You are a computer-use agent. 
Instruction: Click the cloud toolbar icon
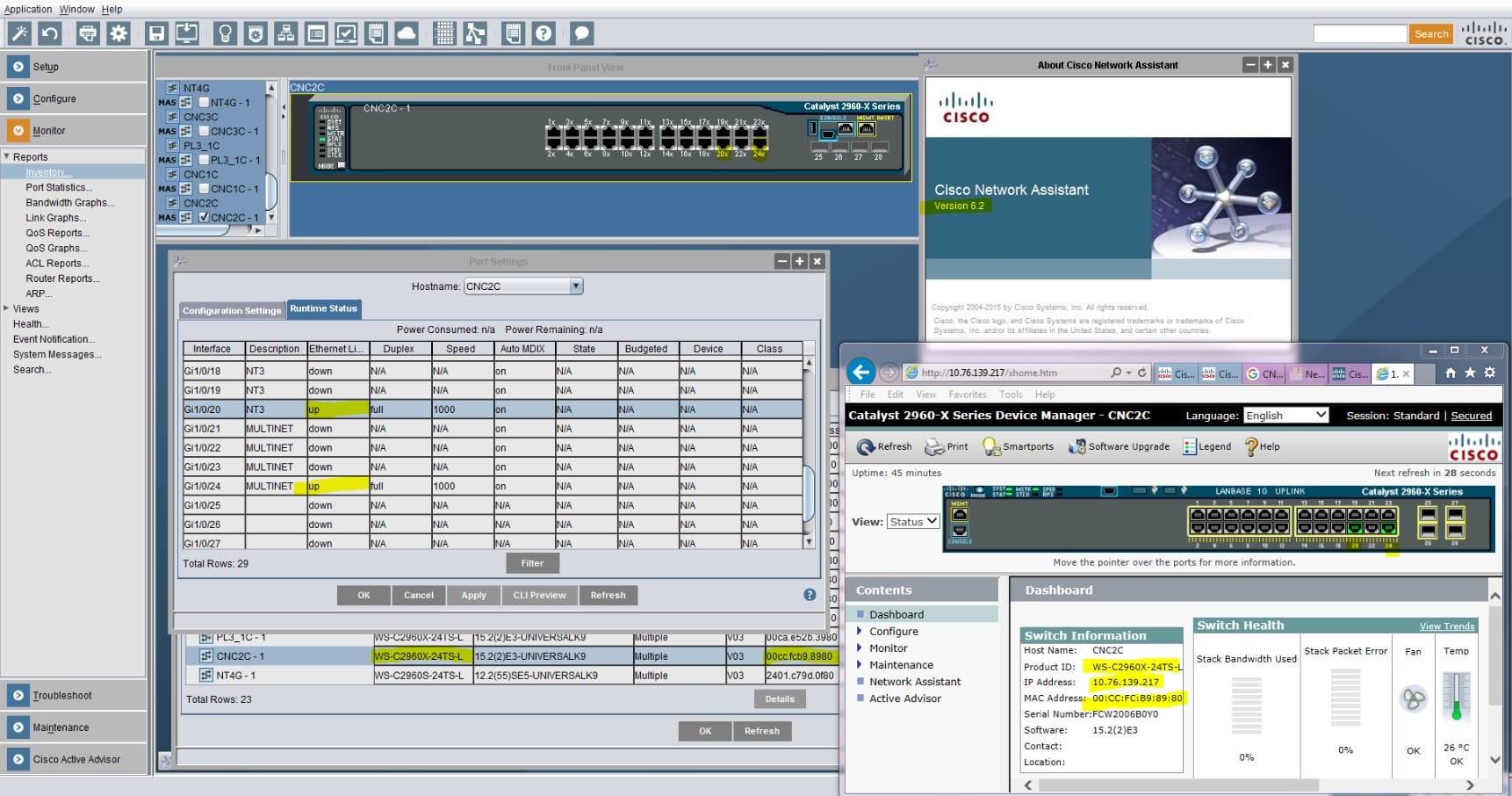click(x=407, y=33)
